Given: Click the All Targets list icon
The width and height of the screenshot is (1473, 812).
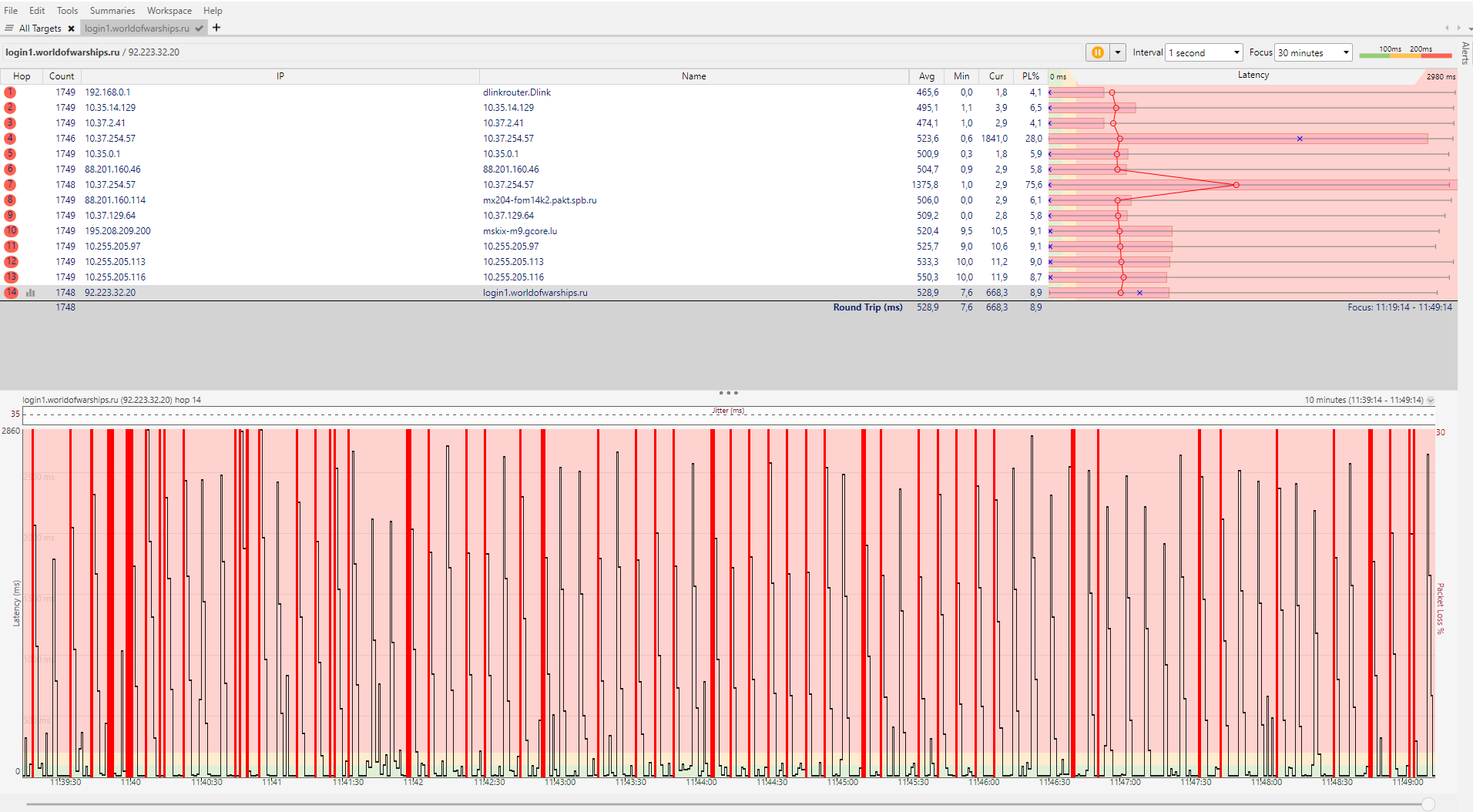Looking at the screenshot, I should (9, 29).
